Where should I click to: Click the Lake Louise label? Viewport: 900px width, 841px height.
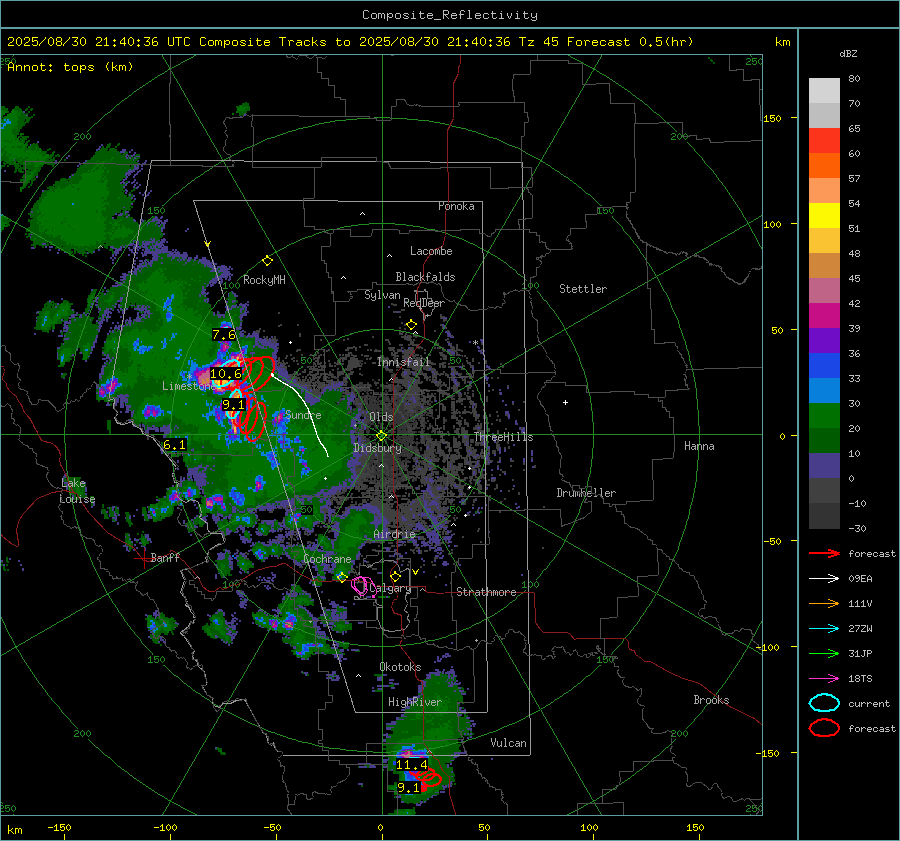click(77, 491)
